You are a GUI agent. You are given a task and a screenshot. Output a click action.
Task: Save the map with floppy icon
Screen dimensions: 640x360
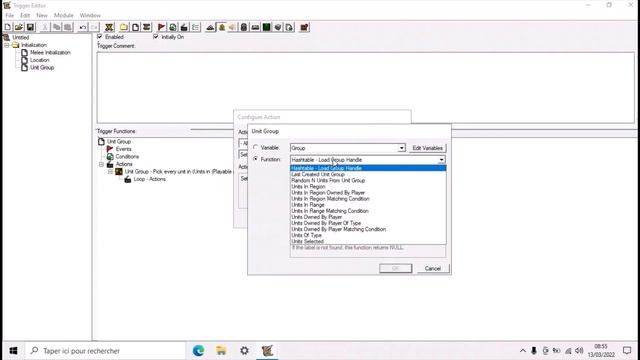(x=30, y=27)
